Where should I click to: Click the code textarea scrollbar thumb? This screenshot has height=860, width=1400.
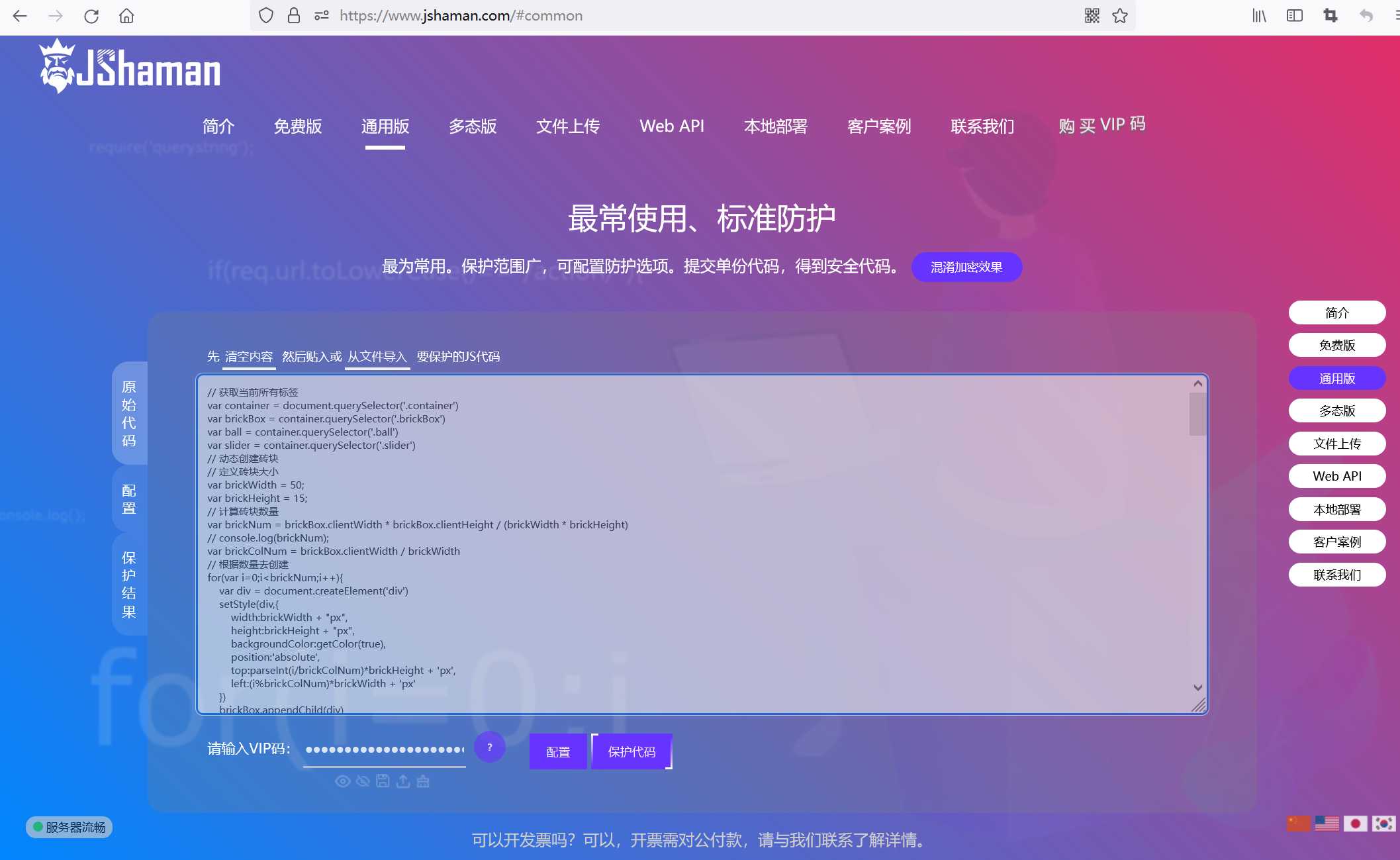(x=1197, y=414)
